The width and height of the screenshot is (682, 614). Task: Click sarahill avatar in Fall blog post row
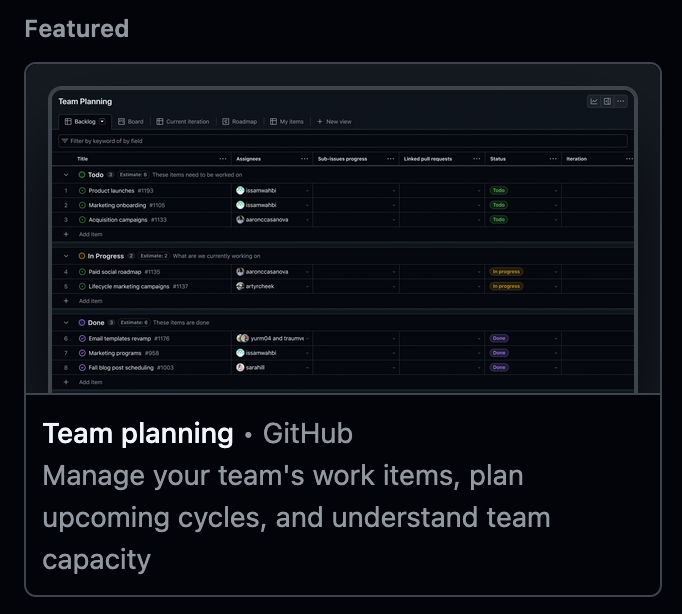(x=240, y=367)
